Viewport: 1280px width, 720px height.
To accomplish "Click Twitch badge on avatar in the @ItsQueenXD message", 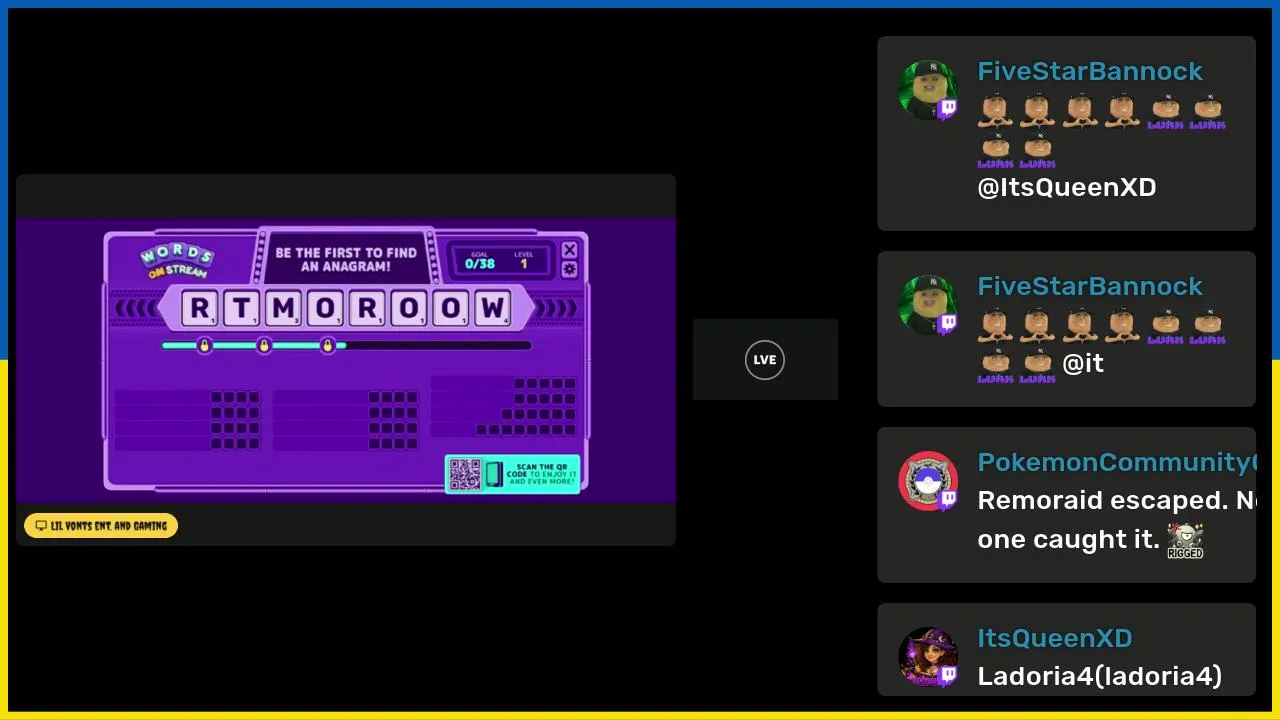I will click(947, 109).
